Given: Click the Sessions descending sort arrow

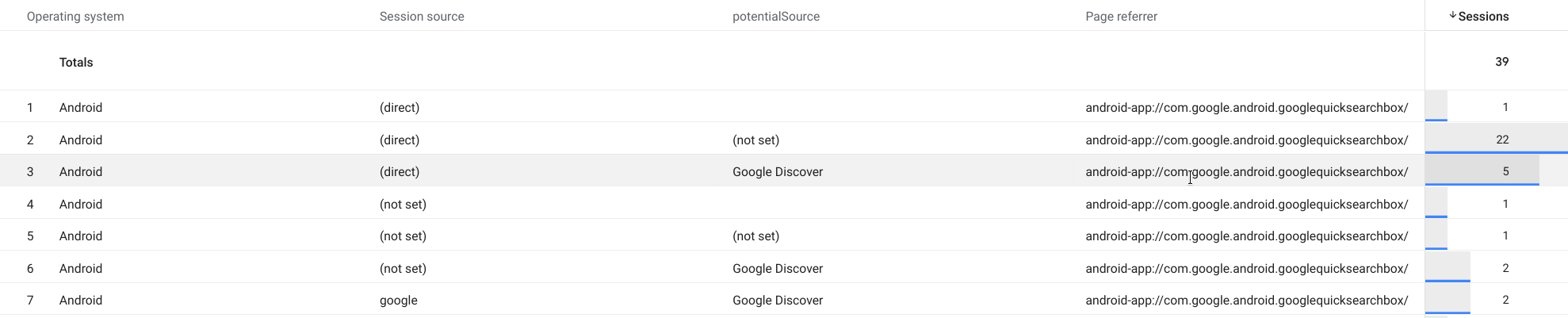Looking at the screenshot, I should (x=1452, y=16).
